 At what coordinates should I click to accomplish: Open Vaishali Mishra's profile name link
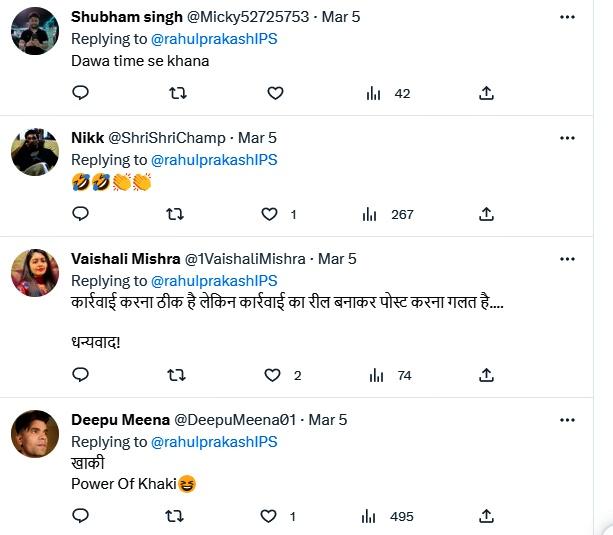(x=119, y=259)
